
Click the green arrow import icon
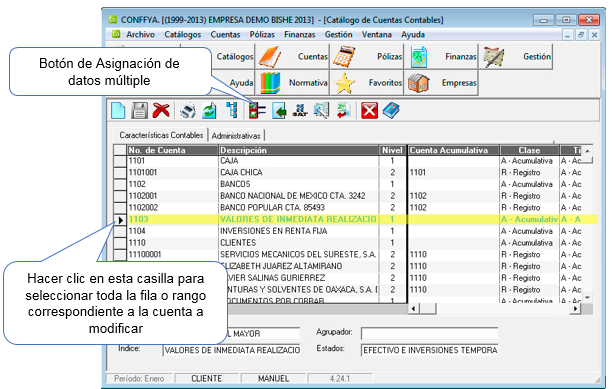point(279,110)
